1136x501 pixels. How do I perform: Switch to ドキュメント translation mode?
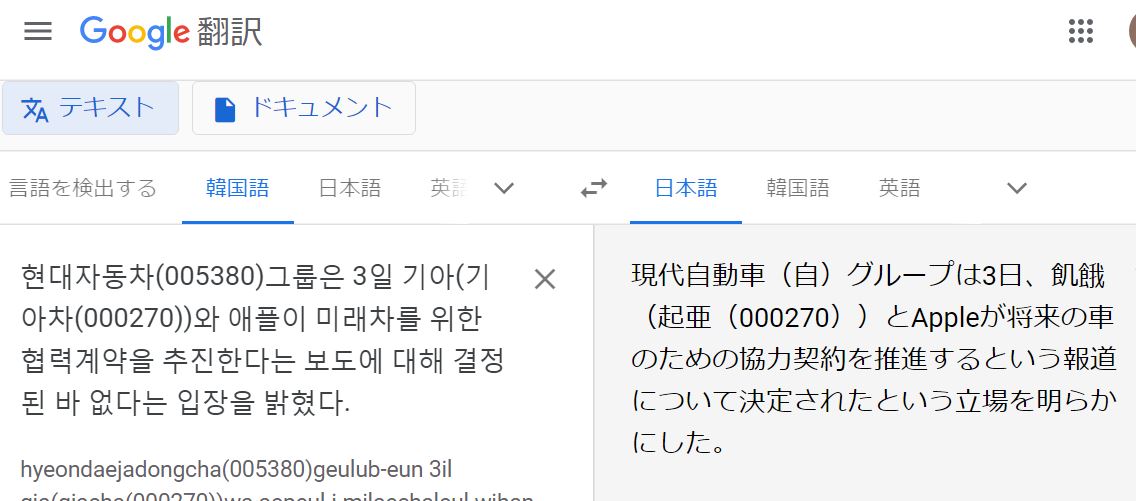(x=303, y=108)
